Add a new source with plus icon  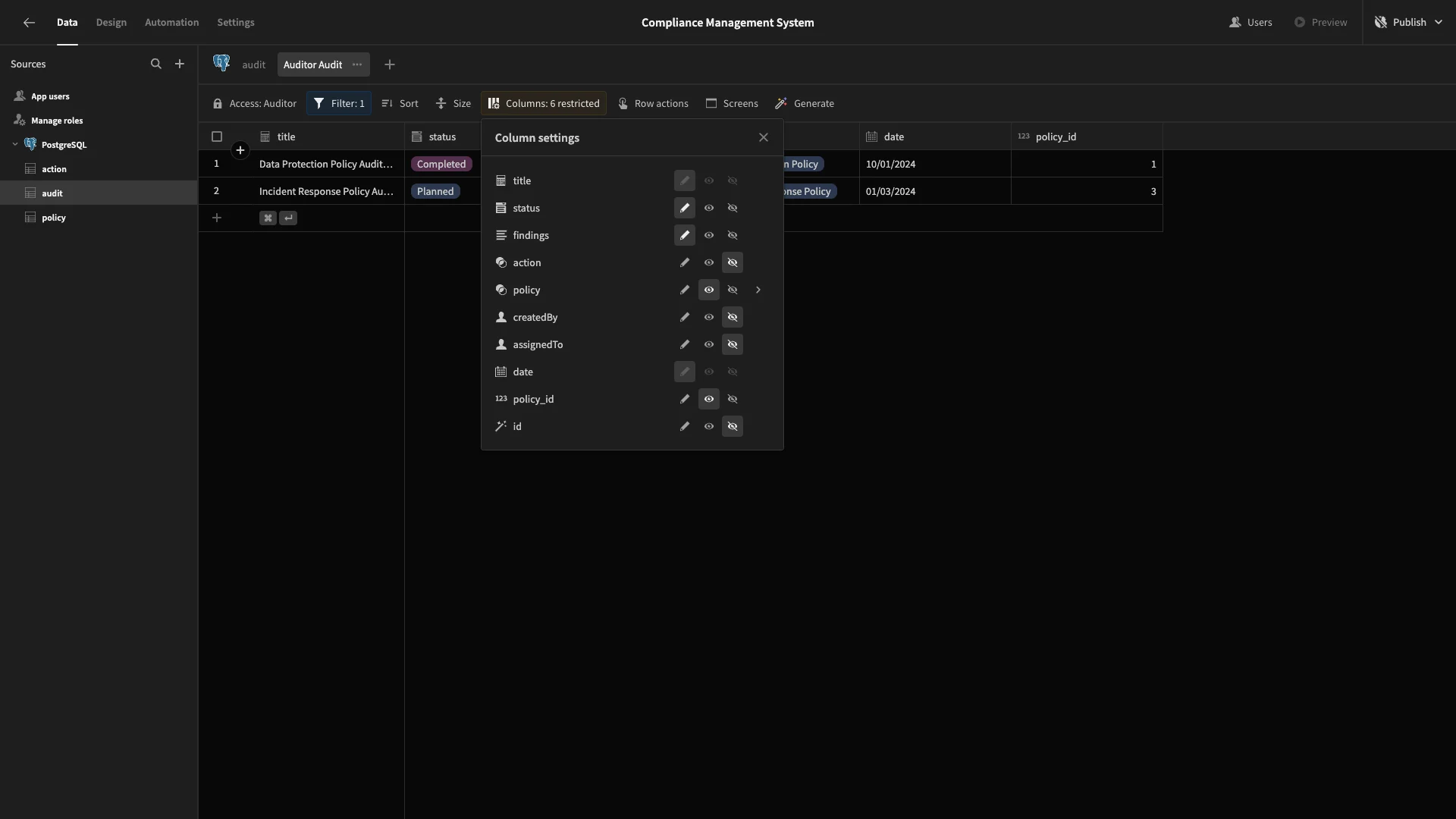pyautogui.click(x=180, y=64)
